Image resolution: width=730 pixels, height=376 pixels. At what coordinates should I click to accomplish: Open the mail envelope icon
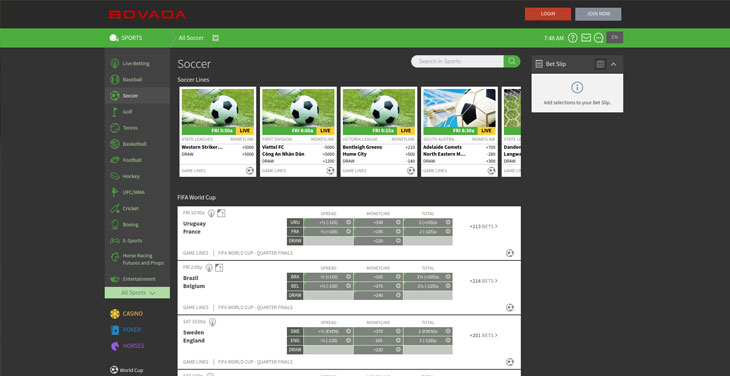click(586, 38)
